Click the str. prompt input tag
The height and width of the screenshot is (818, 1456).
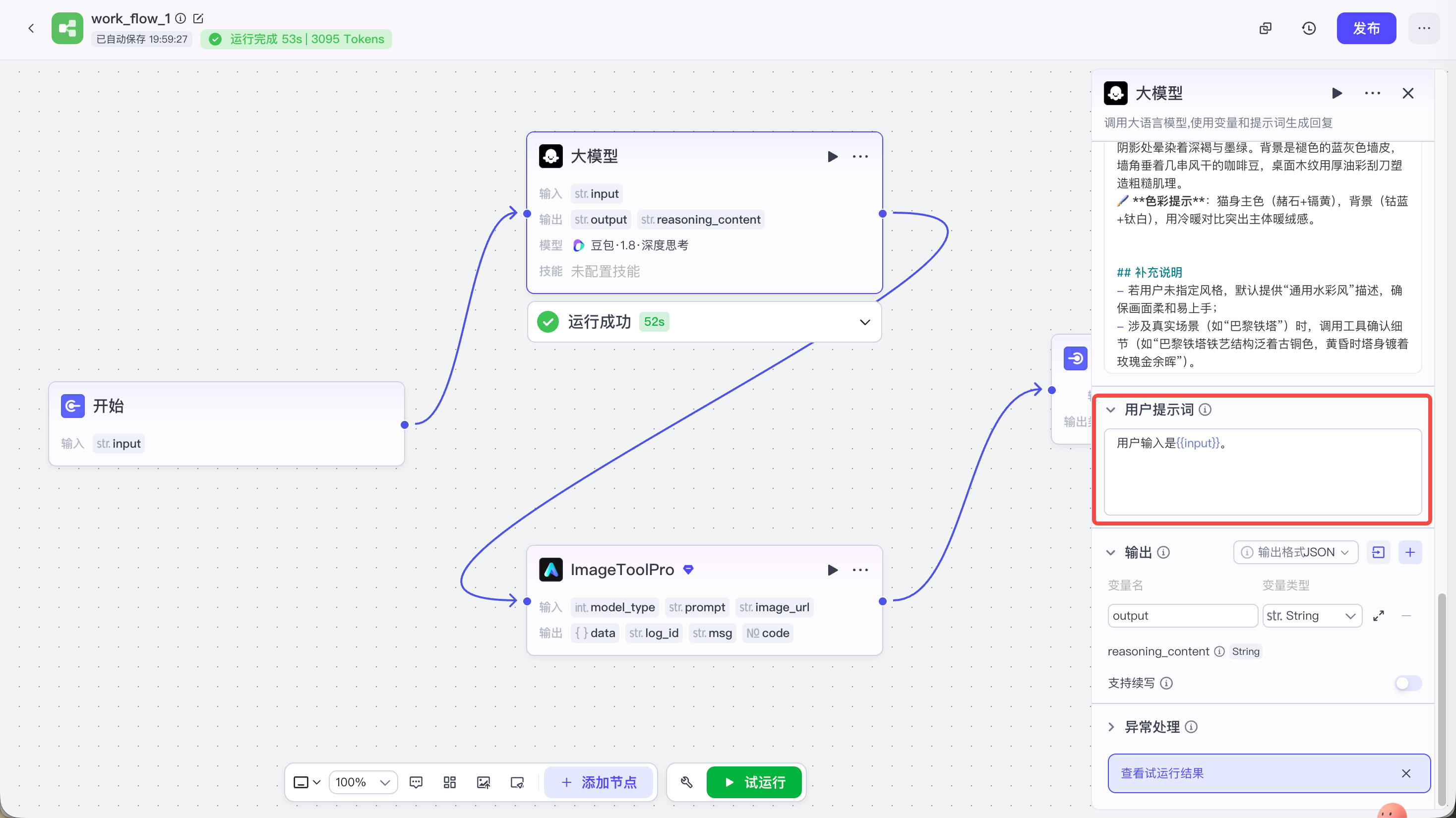(697, 607)
